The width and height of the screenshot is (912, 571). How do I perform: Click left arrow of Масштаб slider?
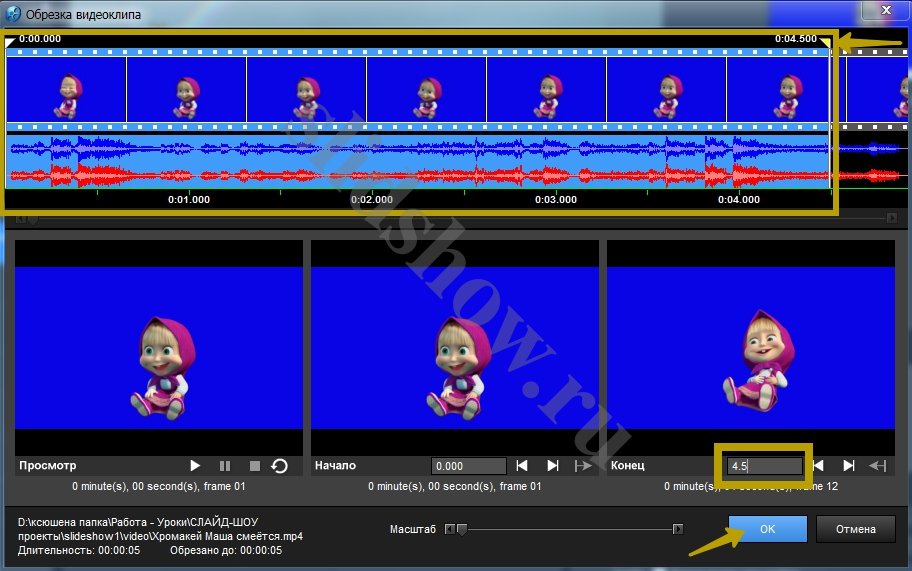(x=450, y=529)
